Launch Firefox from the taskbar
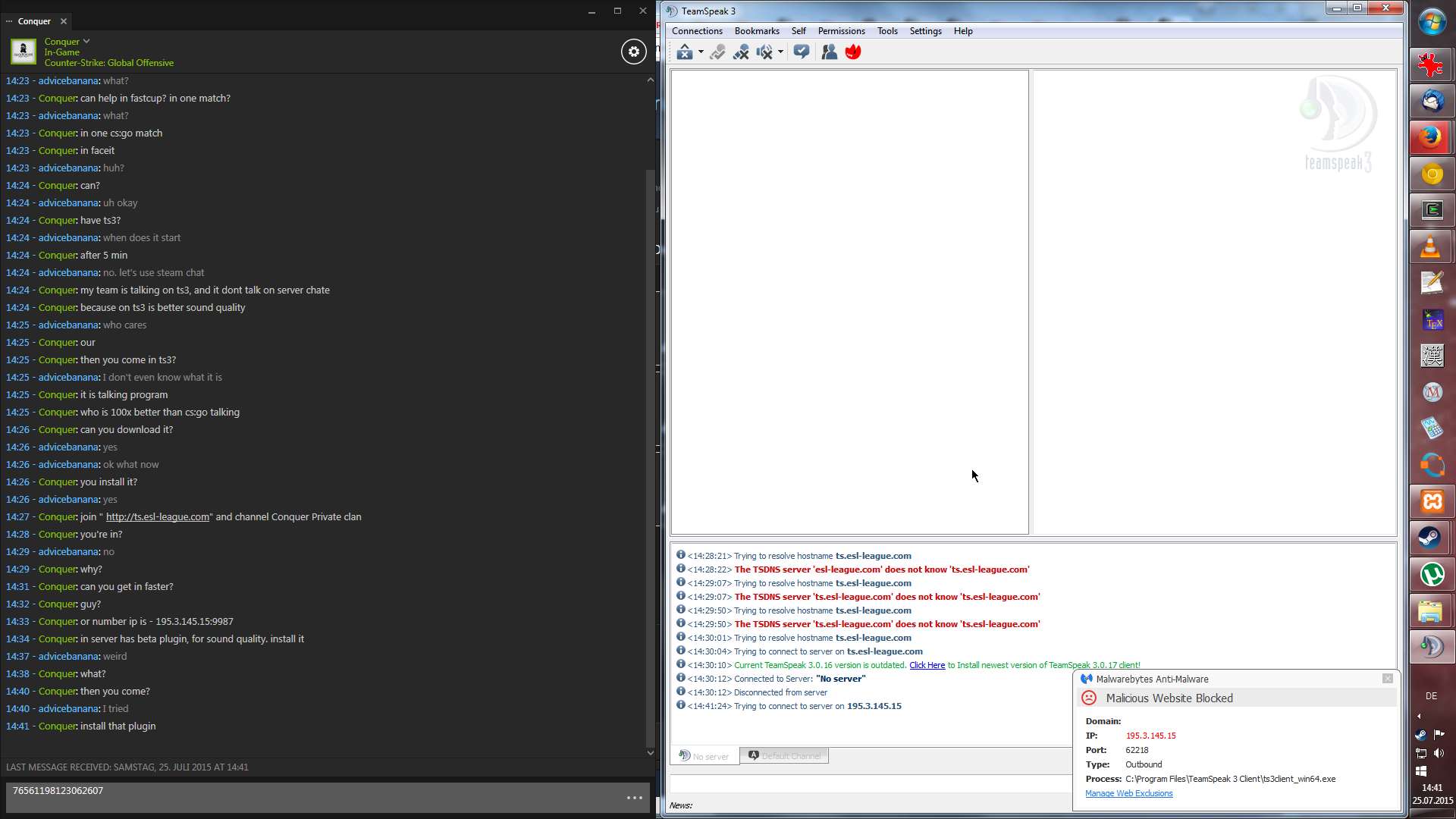The image size is (1456, 819). coord(1431,137)
